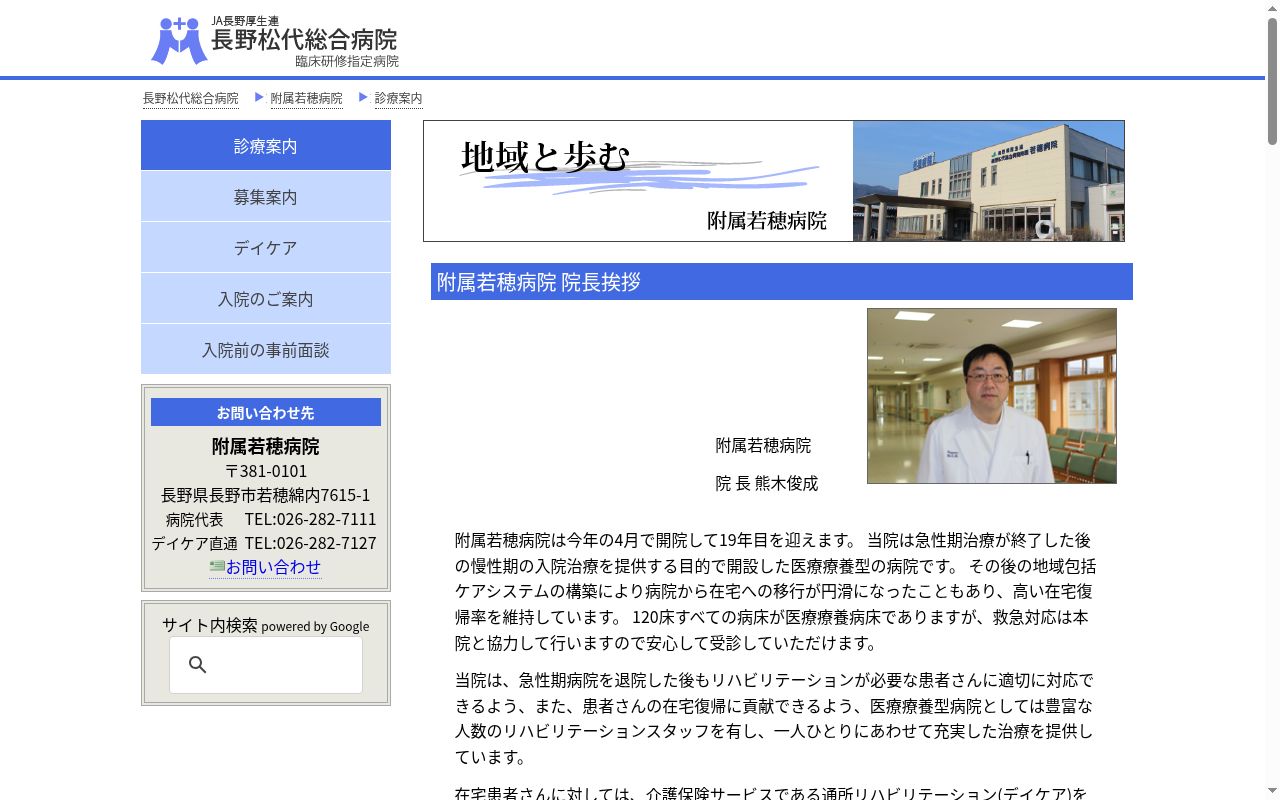The image size is (1280, 800).
Task: Open 募集案内 in the sidebar menu
Action: (266, 197)
